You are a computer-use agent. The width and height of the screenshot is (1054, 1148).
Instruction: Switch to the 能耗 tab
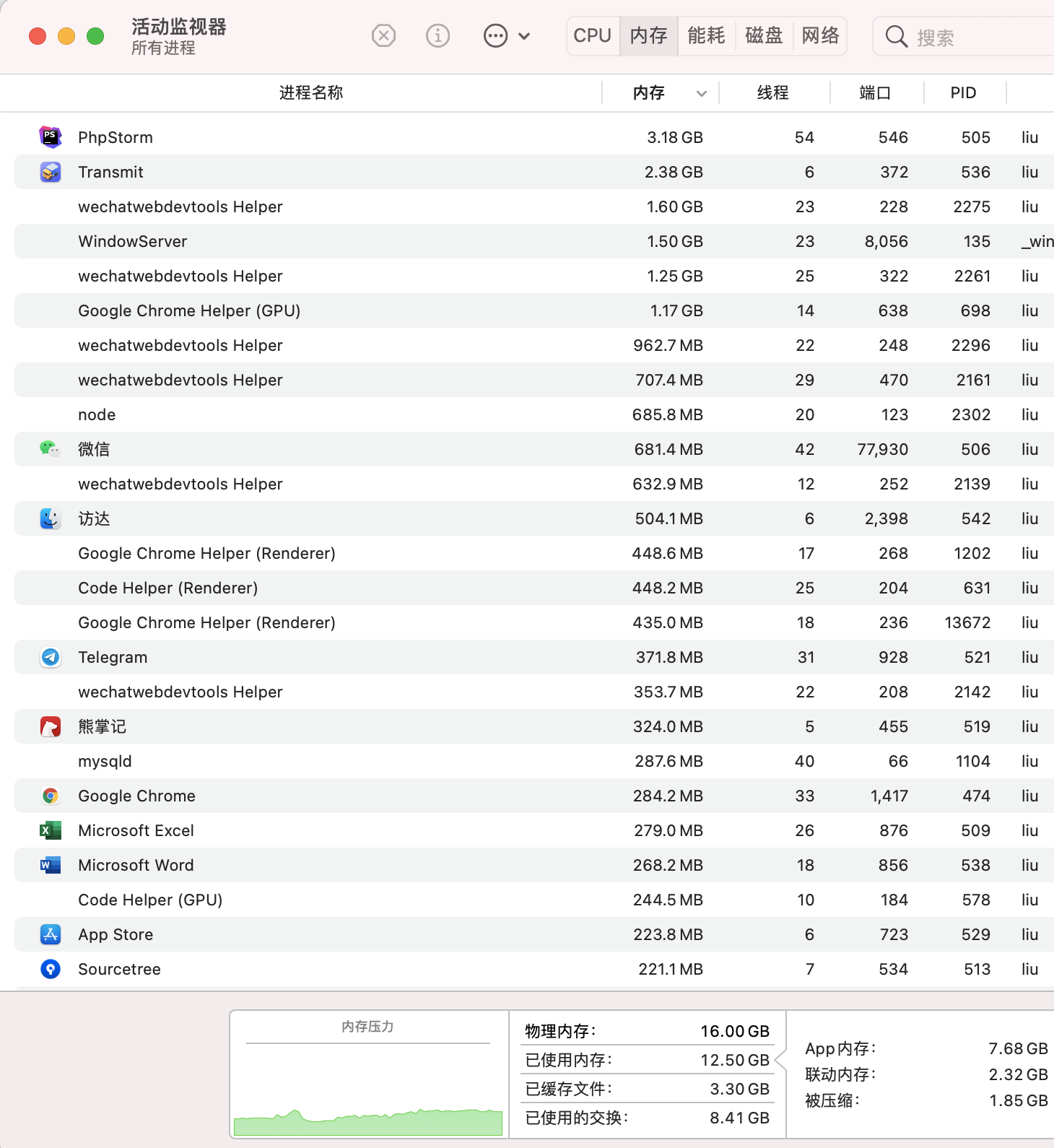coord(706,35)
